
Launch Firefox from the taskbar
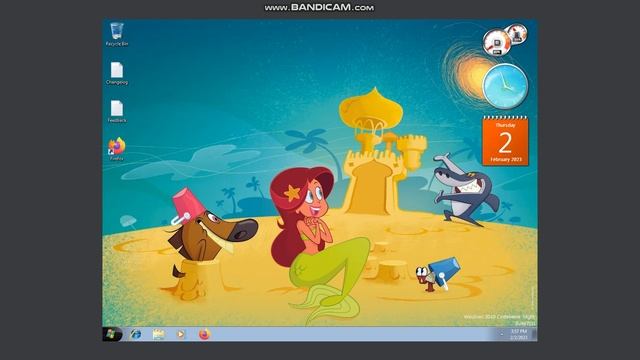(204, 334)
